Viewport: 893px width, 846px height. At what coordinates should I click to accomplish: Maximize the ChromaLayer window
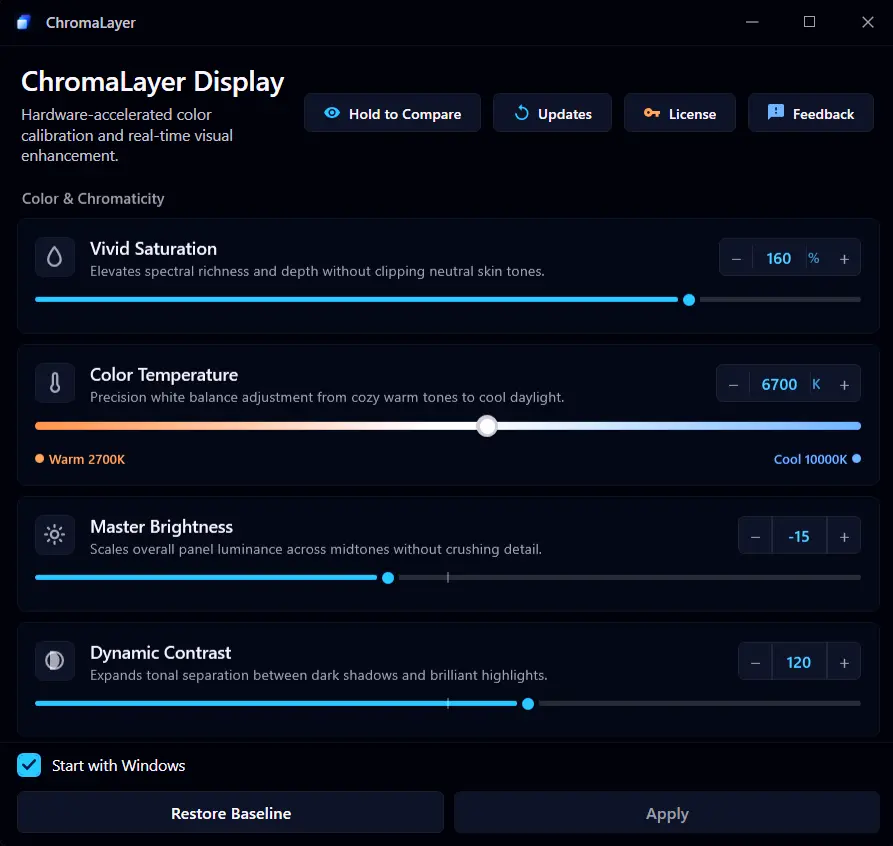(809, 22)
